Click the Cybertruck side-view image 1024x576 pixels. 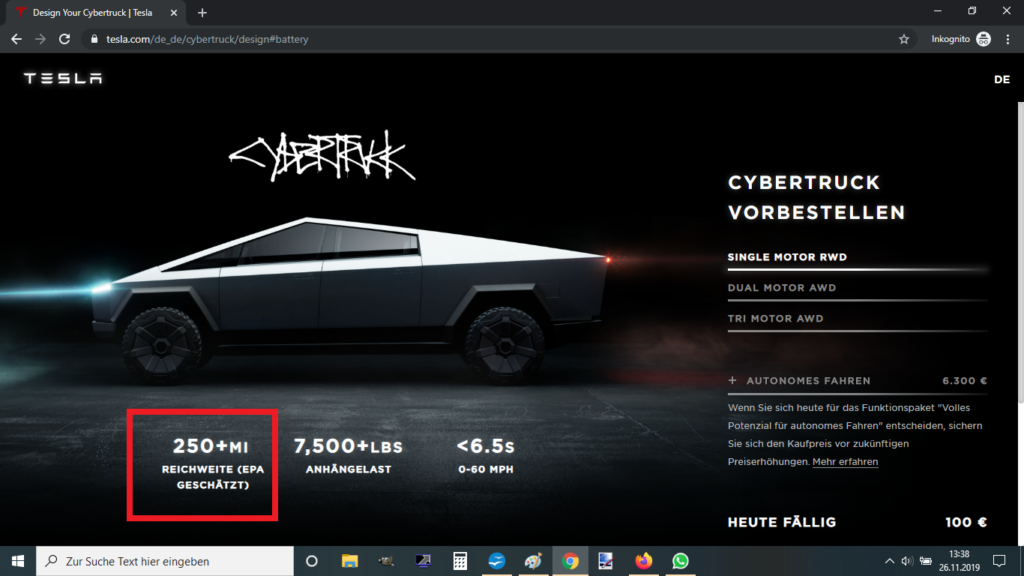point(351,300)
